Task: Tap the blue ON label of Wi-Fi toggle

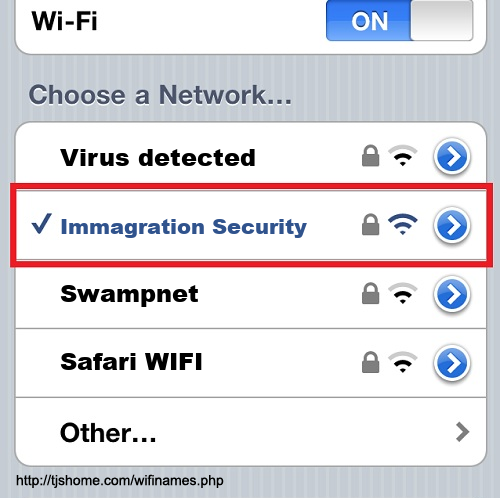Action: [x=369, y=21]
